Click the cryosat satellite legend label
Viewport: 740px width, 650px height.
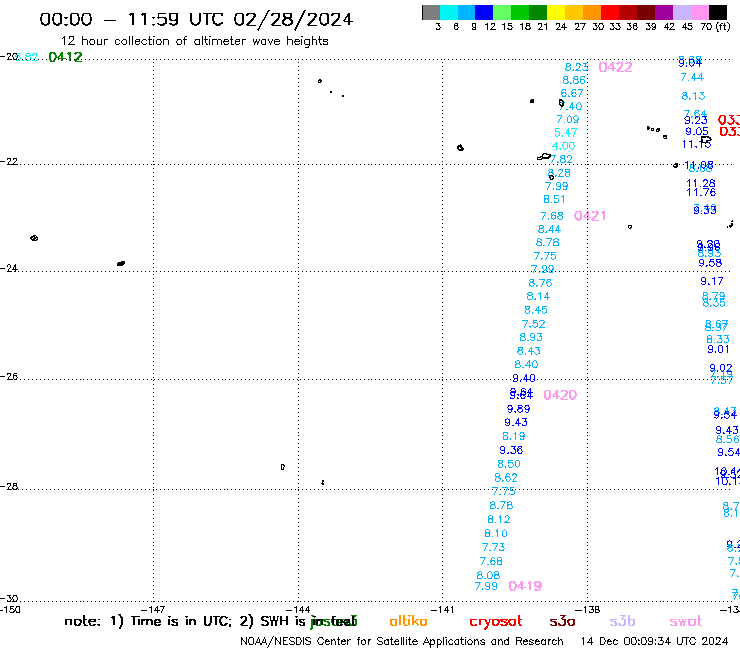[x=496, y=622]
